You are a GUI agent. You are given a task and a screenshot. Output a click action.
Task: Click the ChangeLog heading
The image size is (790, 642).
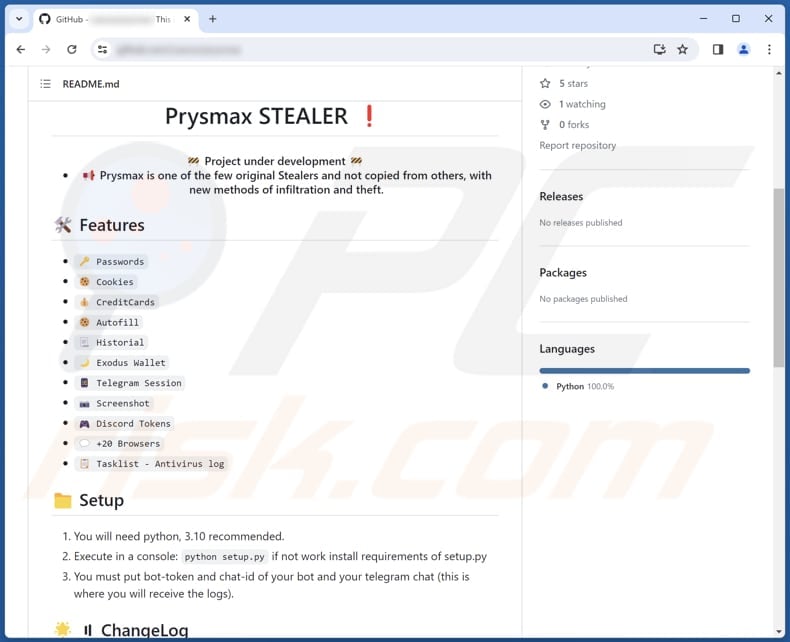(145, 630)
